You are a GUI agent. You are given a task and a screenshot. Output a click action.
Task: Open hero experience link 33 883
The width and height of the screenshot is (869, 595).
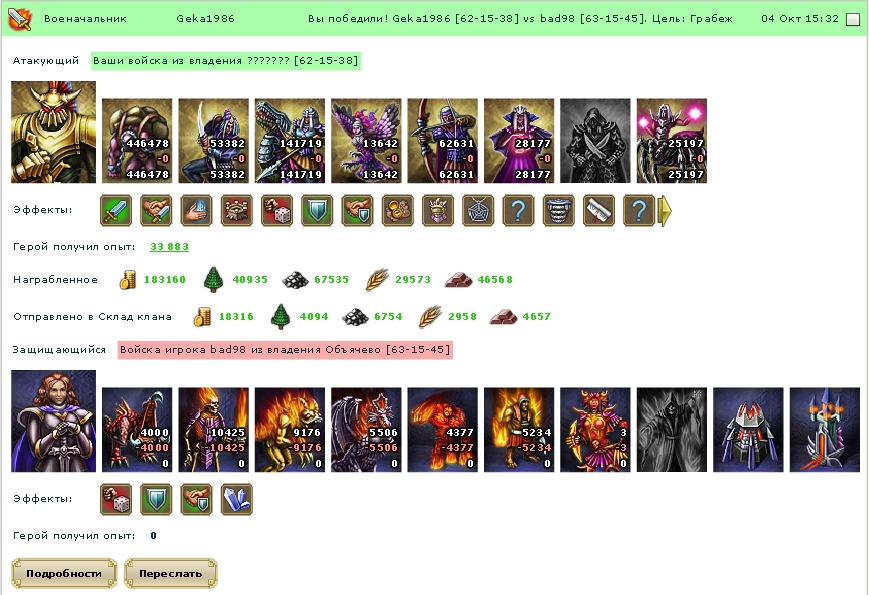(x=169, y=247)
